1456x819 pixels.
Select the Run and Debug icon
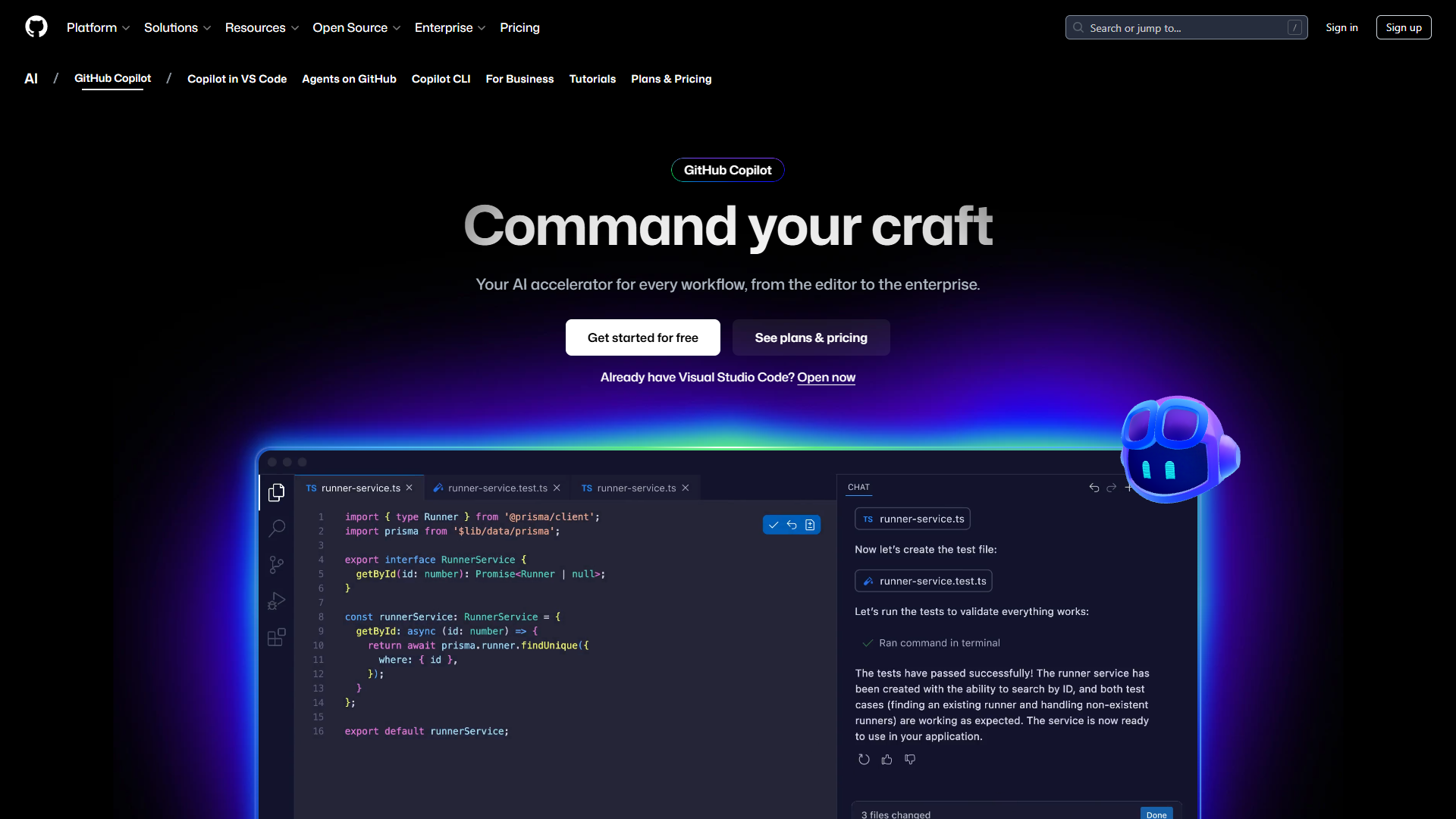(x=276, y=601)
